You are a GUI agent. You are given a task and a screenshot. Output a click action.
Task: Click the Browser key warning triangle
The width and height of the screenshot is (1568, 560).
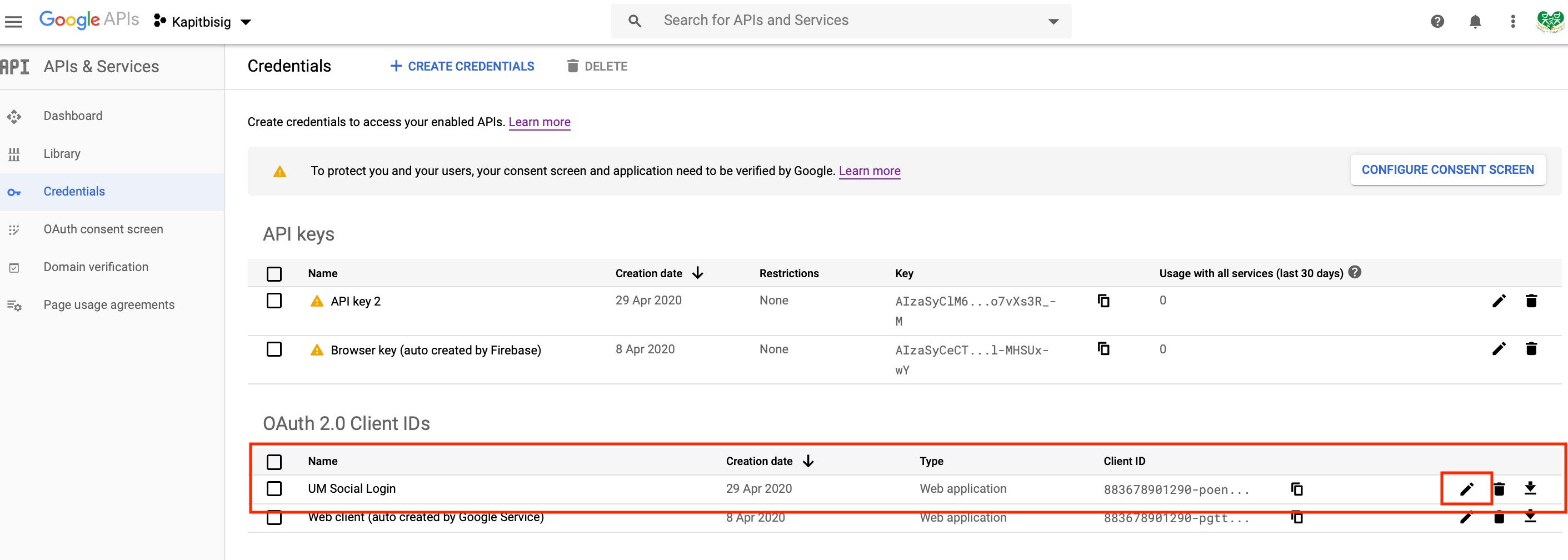pyautogui.click(x=317, y=349)
